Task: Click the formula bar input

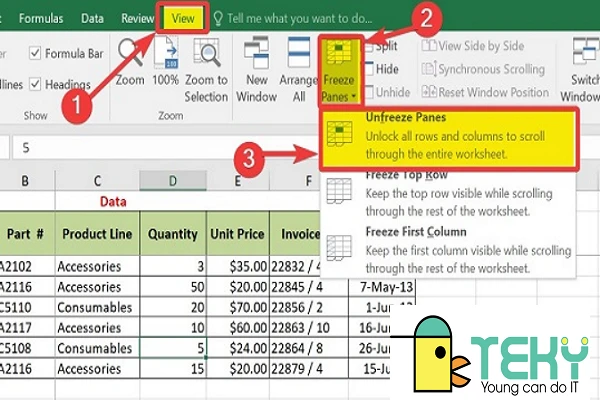Action: point(166,147)
